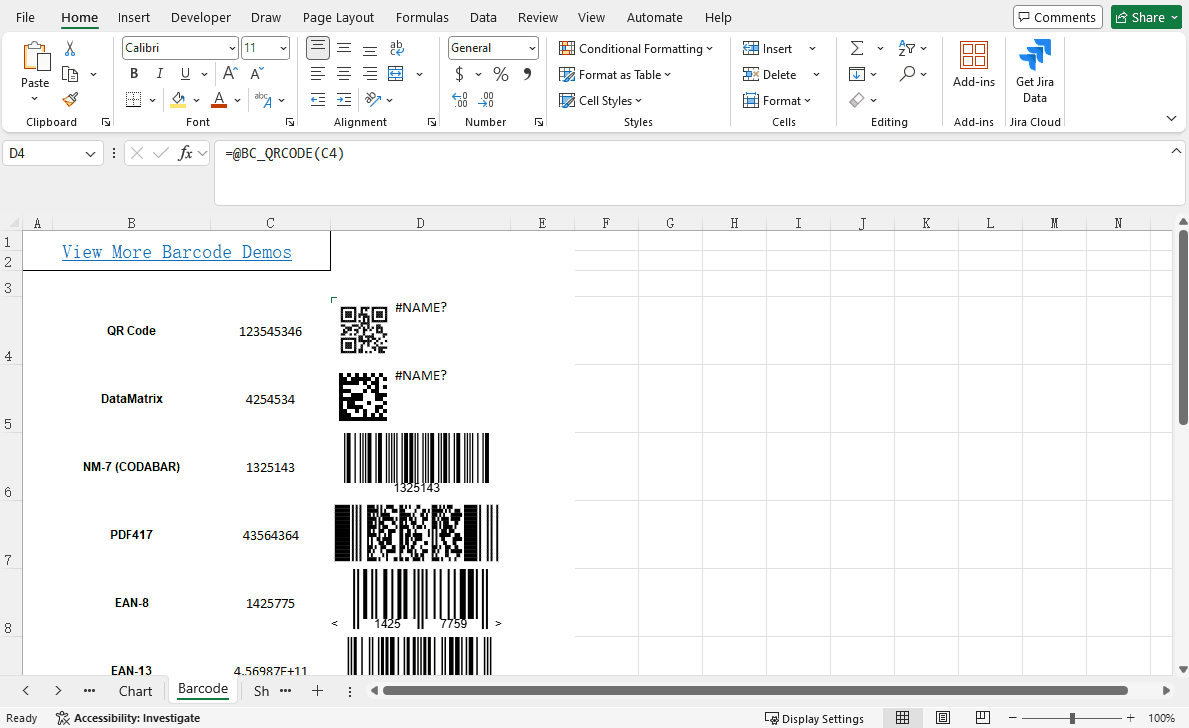Click the Share button

1146,17
